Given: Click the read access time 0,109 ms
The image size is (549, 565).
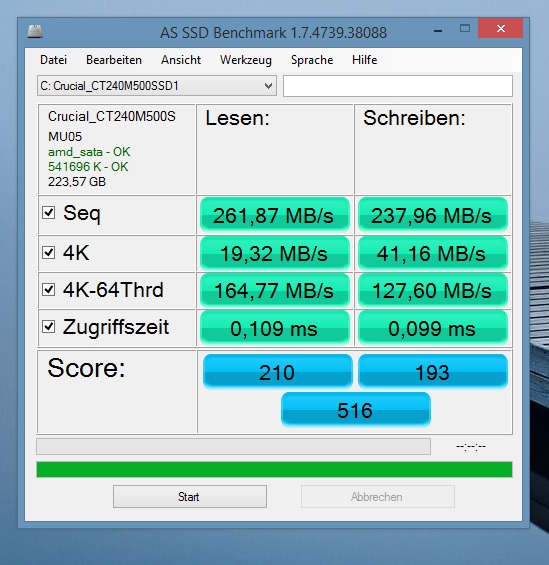Looking at the screenshot, I should [274, 328].
